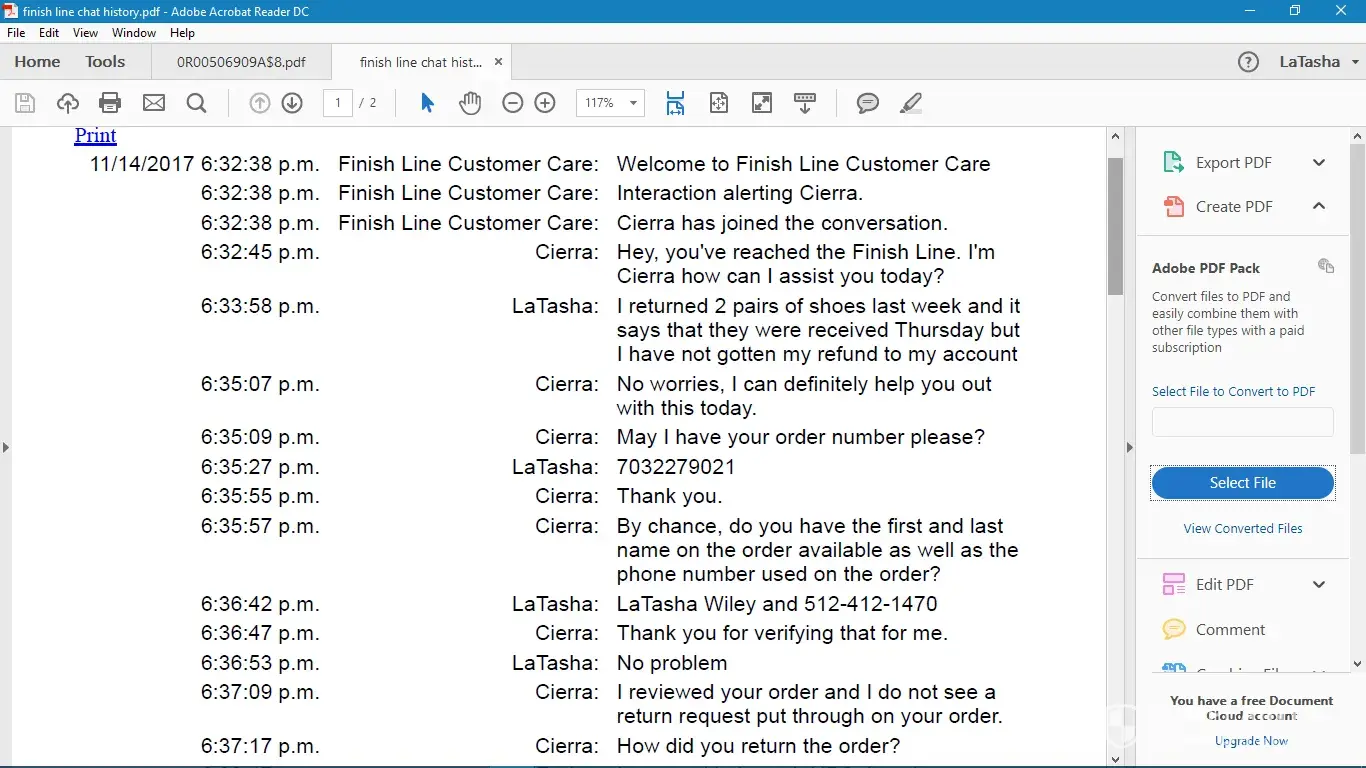Viewport: 1366px width, 768px height.
Task: Click the tools pane vertical scrollbar thumb
Action: [x=1357, y=298]
